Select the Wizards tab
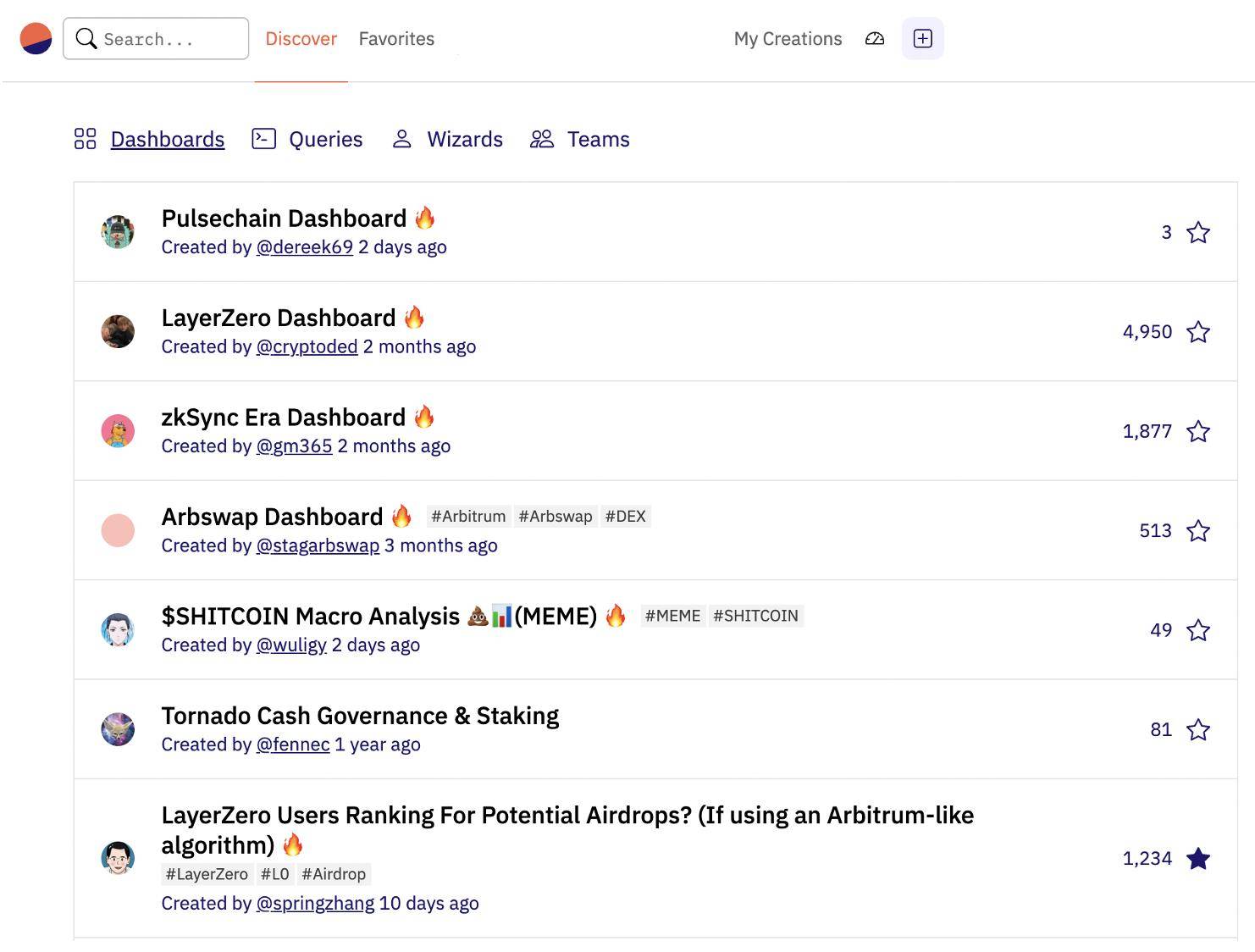The width and height of the screenshot is (1255, 952). click(x=465, y=139)
